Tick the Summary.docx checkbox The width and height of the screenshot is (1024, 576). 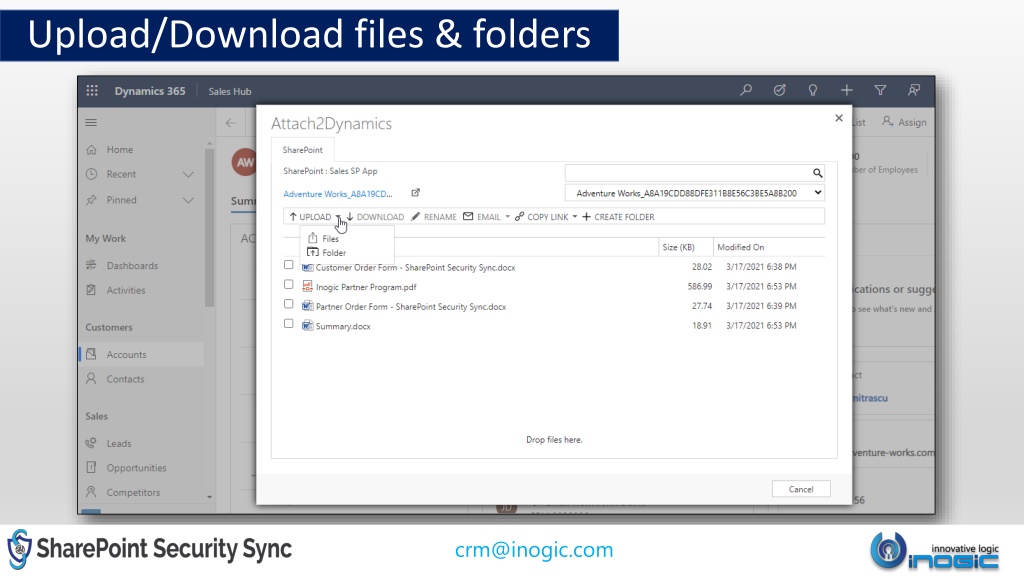[x=289, y=323]
